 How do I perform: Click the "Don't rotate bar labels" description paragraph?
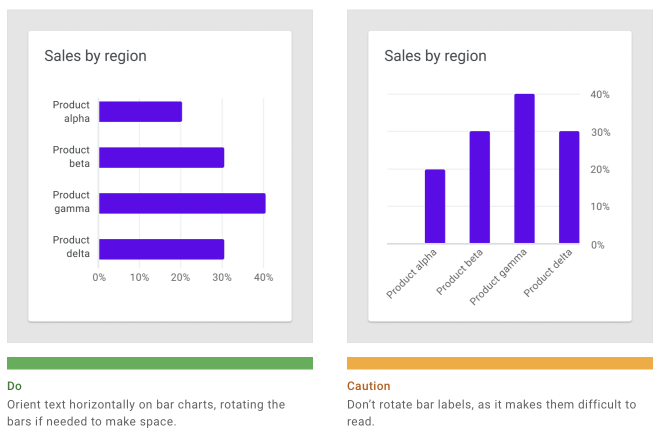[490, 413]
